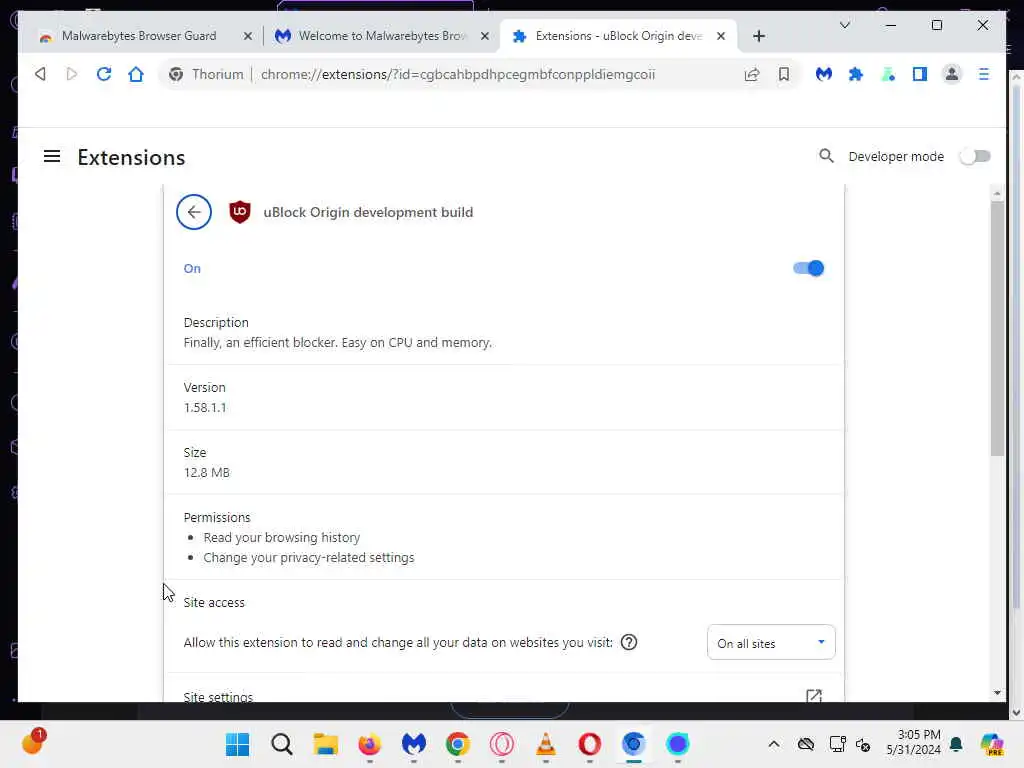
Task: Share this page icon in address bar
Action: 752,74
